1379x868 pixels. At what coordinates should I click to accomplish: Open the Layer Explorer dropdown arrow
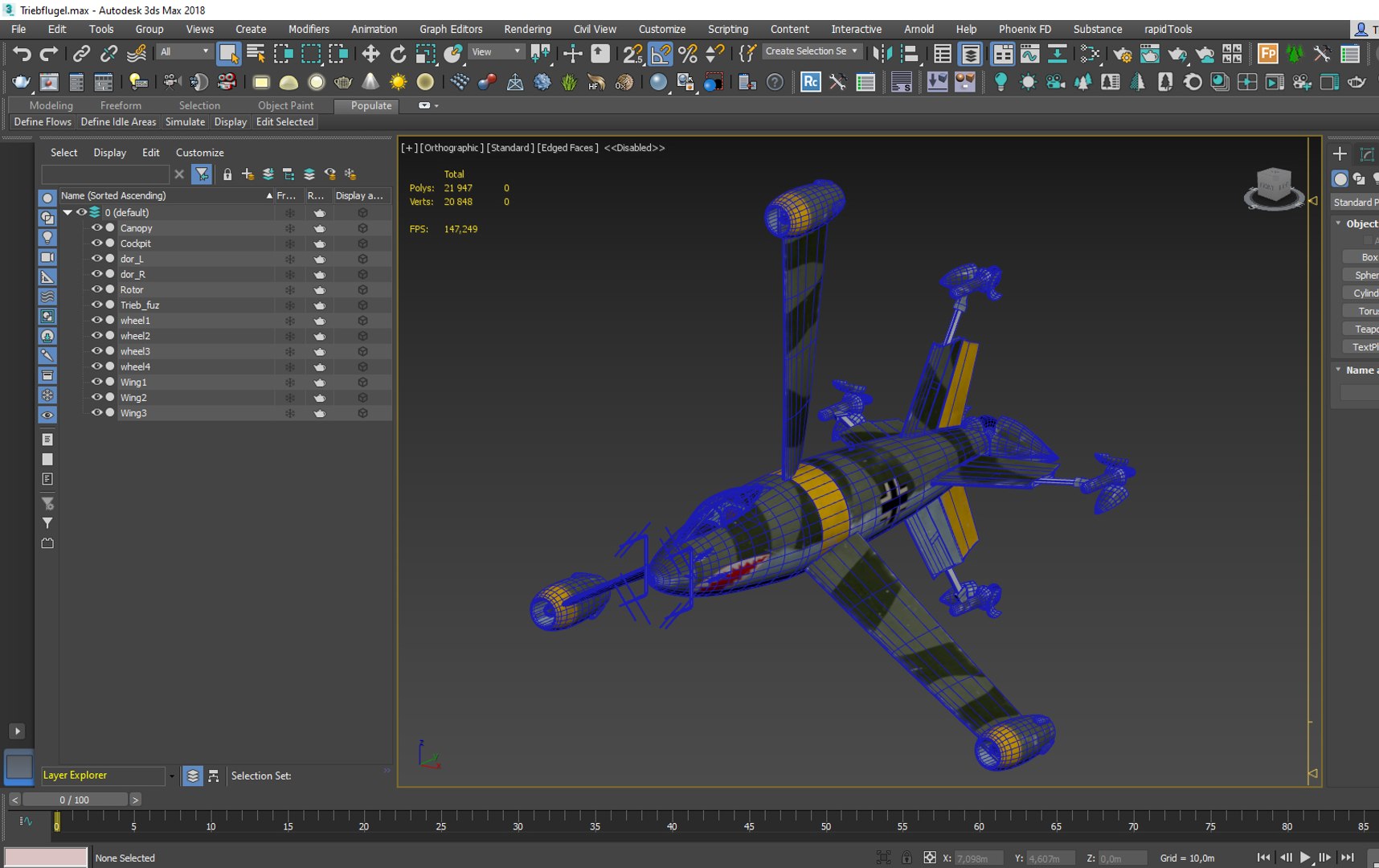pyautogui.click(x=171, y=776)
